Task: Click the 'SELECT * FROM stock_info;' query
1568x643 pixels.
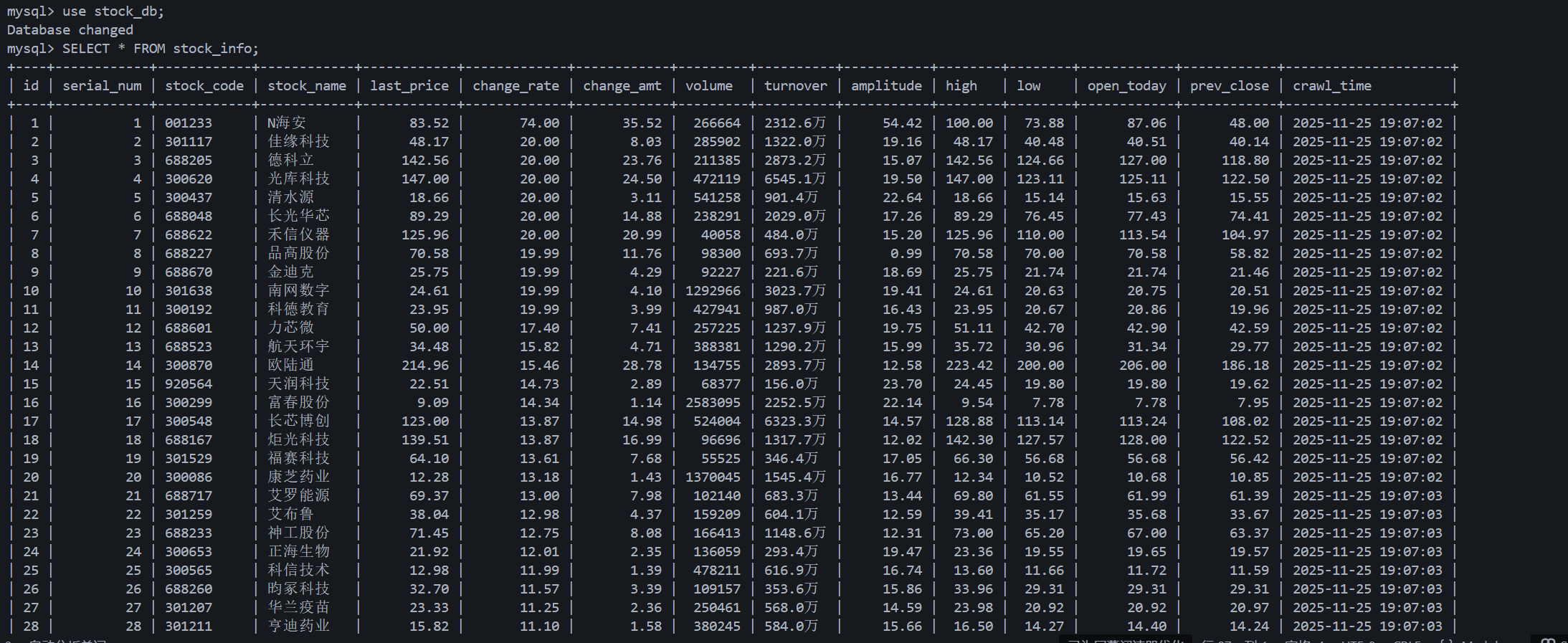Action: [x=160, y=49]
